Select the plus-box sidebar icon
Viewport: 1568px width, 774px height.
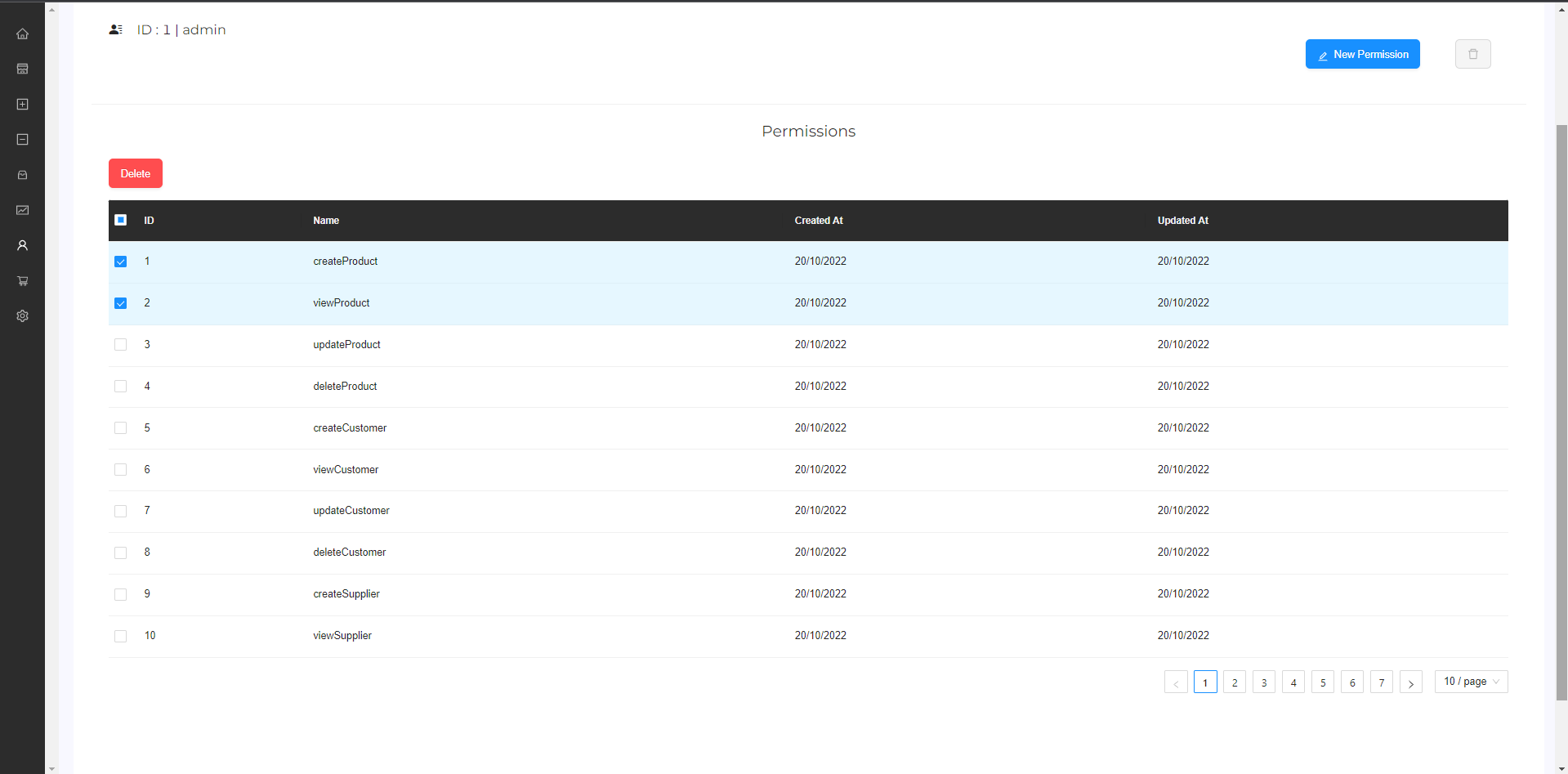(x=22, y=104)
